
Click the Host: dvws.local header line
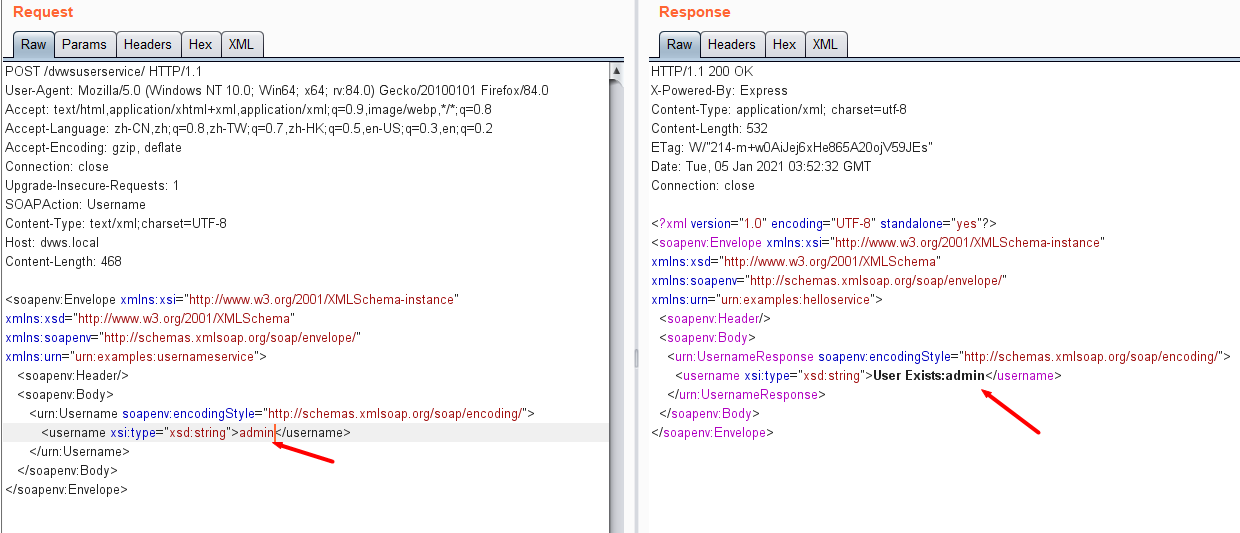click(52, 243)
